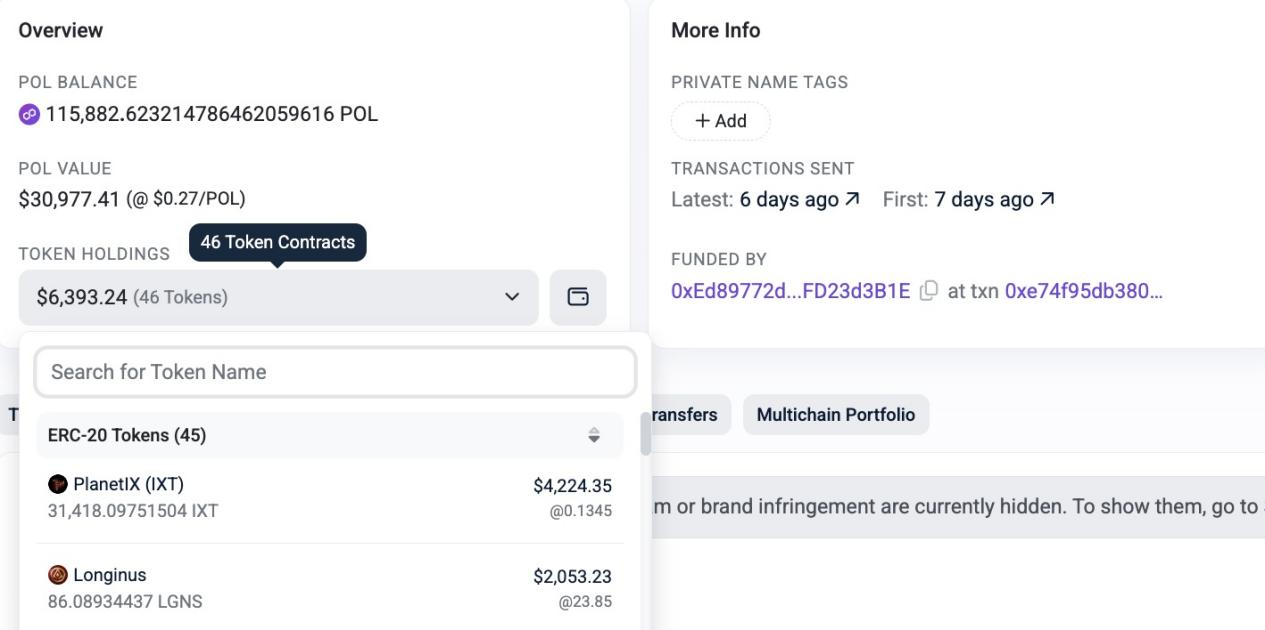The width and height of the screenshot is (1265, 630).
Task: Add a private name tag
Action: pos(721,121)
